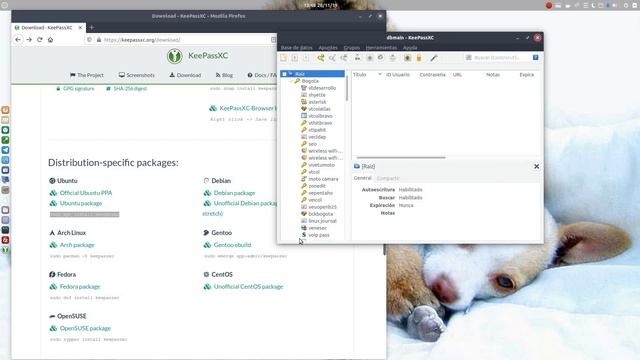Open the password generator toolbar icon
Screen dimensions: 640x360
[407, 58]
